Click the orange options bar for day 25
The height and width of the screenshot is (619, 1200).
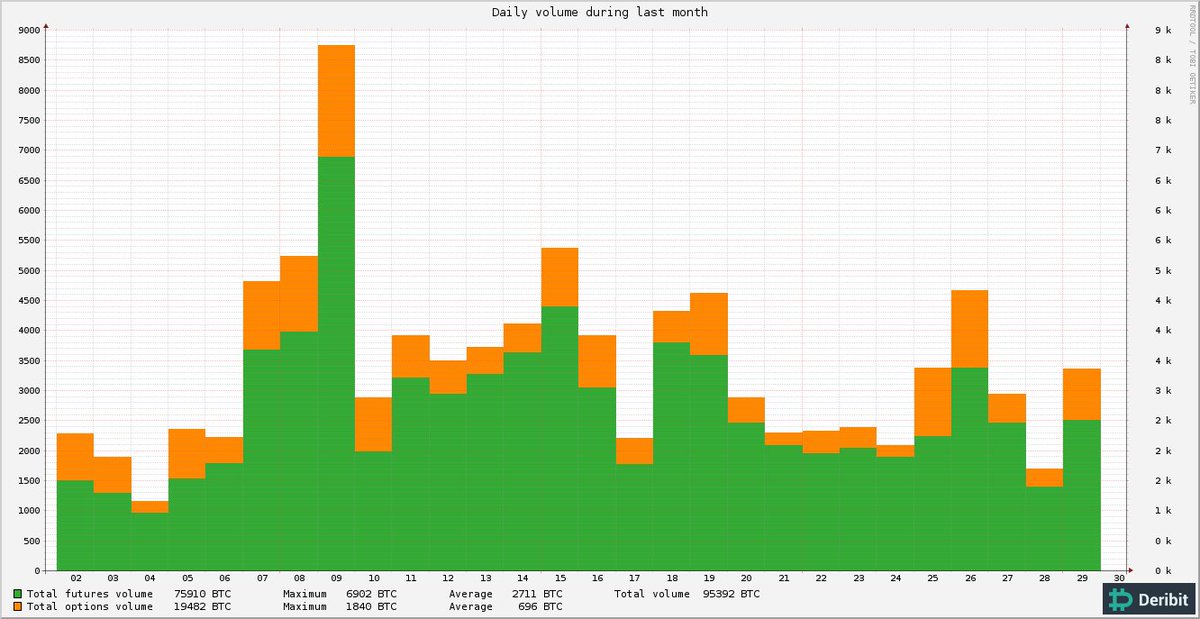pyautogui.click(x=933, y=402)
